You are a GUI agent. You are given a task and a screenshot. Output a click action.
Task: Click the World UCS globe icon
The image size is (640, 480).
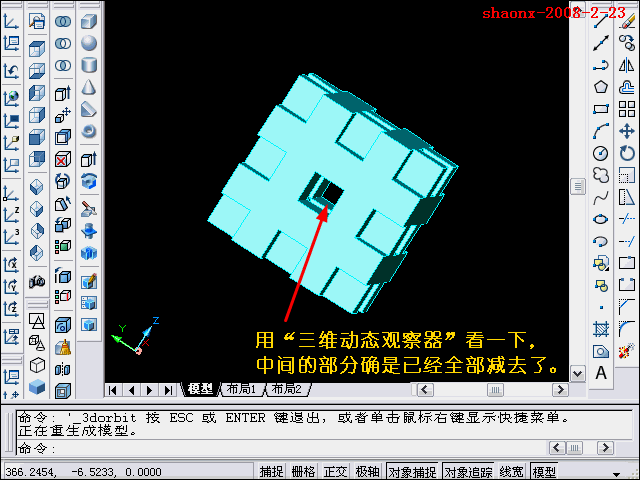click(x=11, y=98)
